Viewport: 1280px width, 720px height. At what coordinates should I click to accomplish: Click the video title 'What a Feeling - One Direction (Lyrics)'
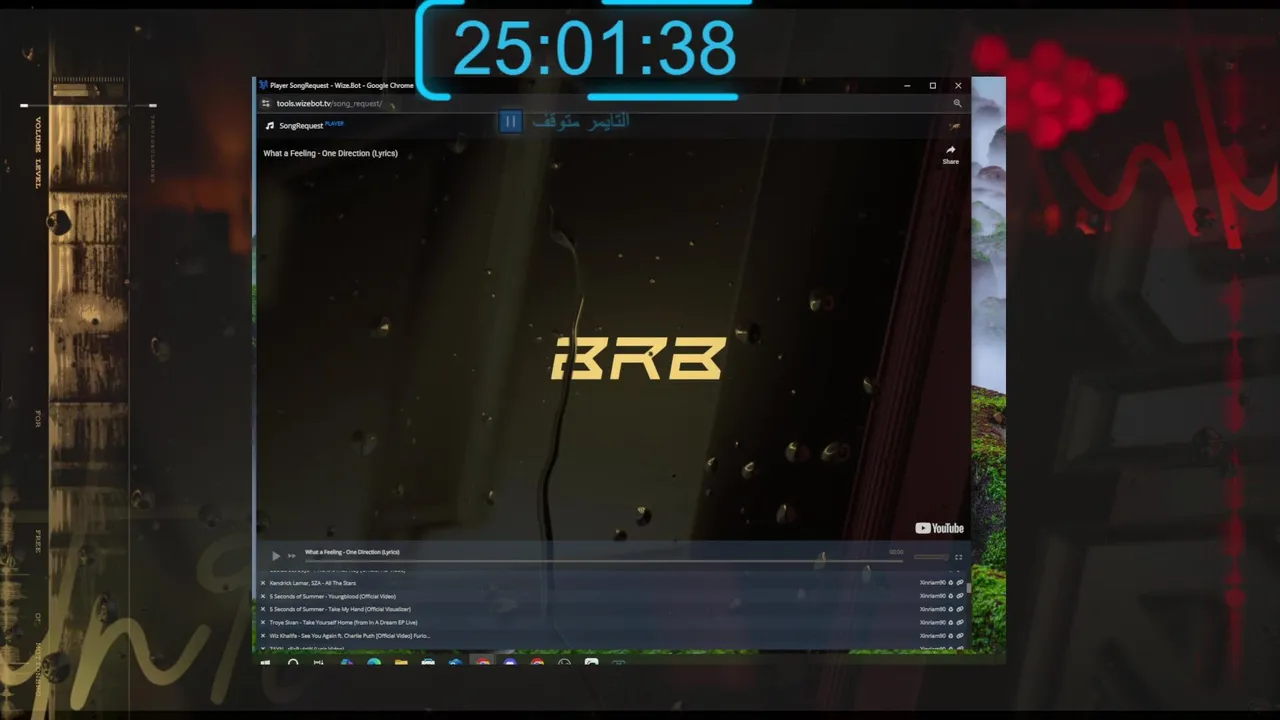[x=330, y=153]
